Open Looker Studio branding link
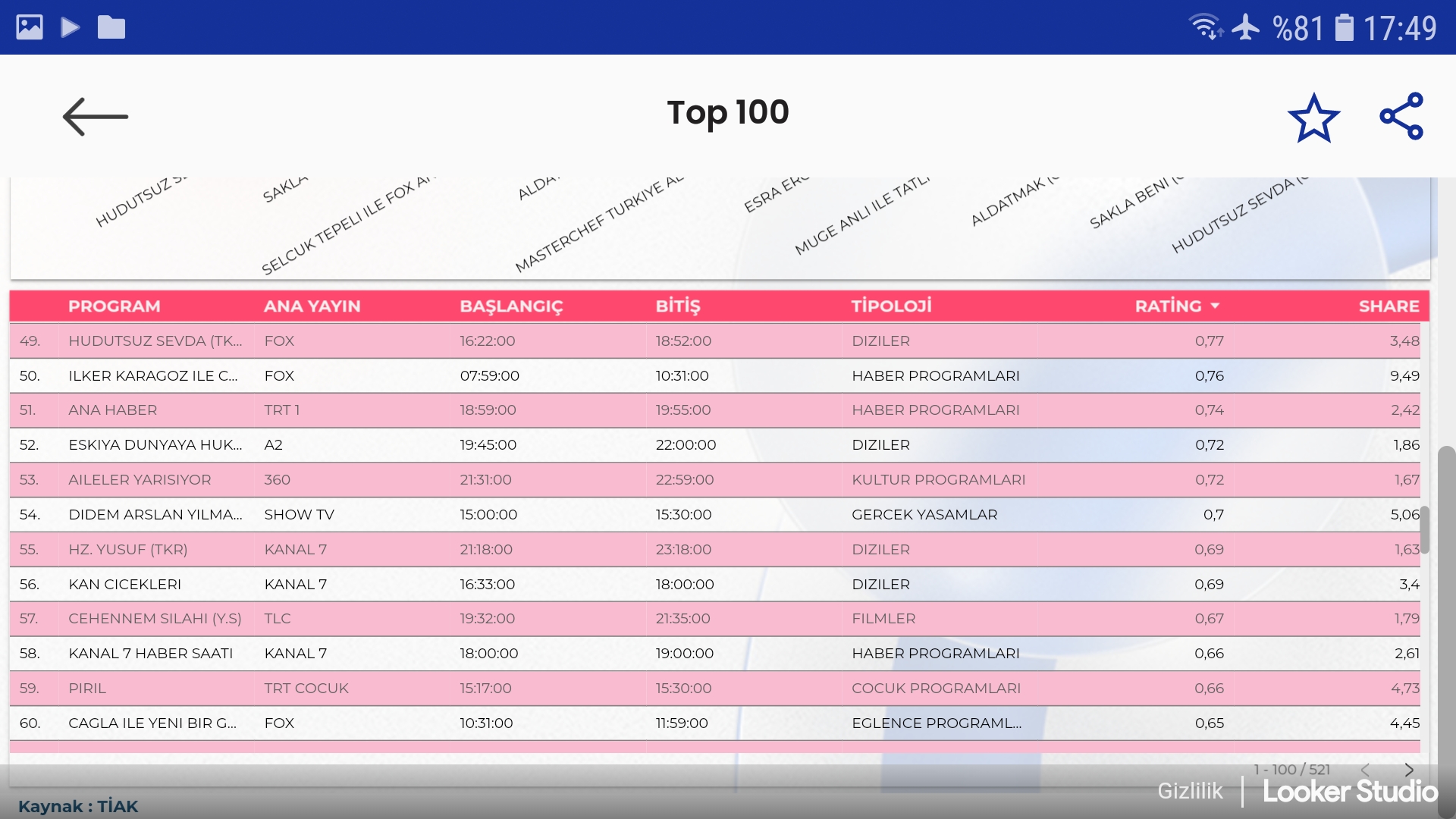Viewport: 1456px width, 819px height. coord(1350,791)
